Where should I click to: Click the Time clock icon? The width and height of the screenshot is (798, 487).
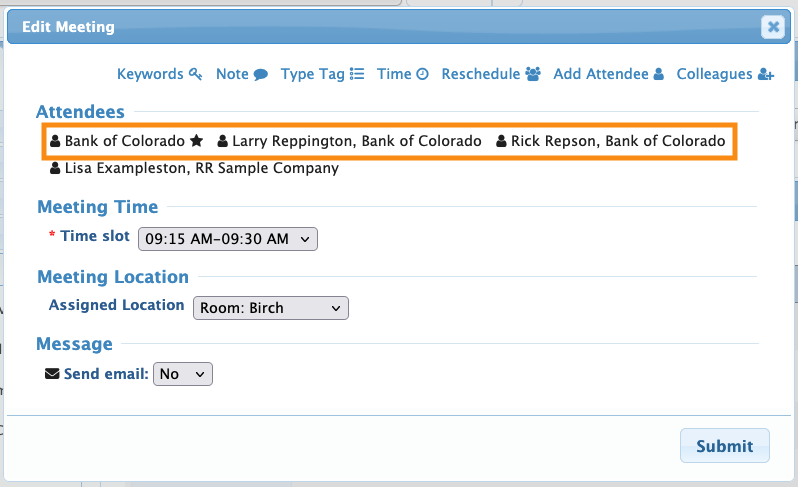coord(422,74)
